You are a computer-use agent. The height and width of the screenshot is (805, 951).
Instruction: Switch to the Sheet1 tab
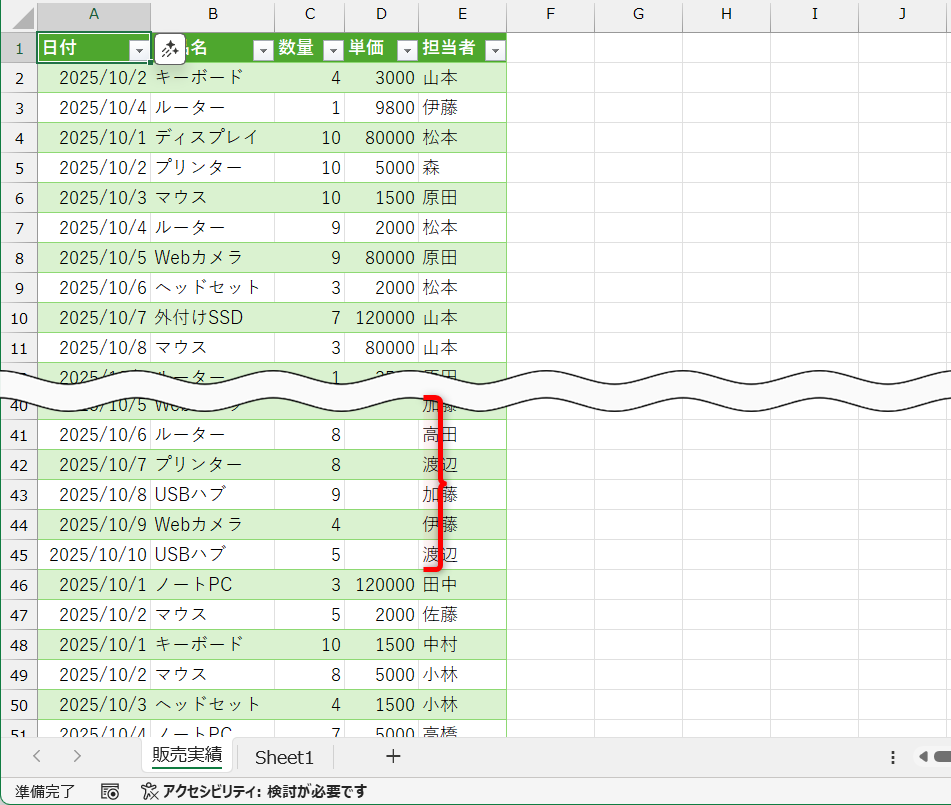284,757
